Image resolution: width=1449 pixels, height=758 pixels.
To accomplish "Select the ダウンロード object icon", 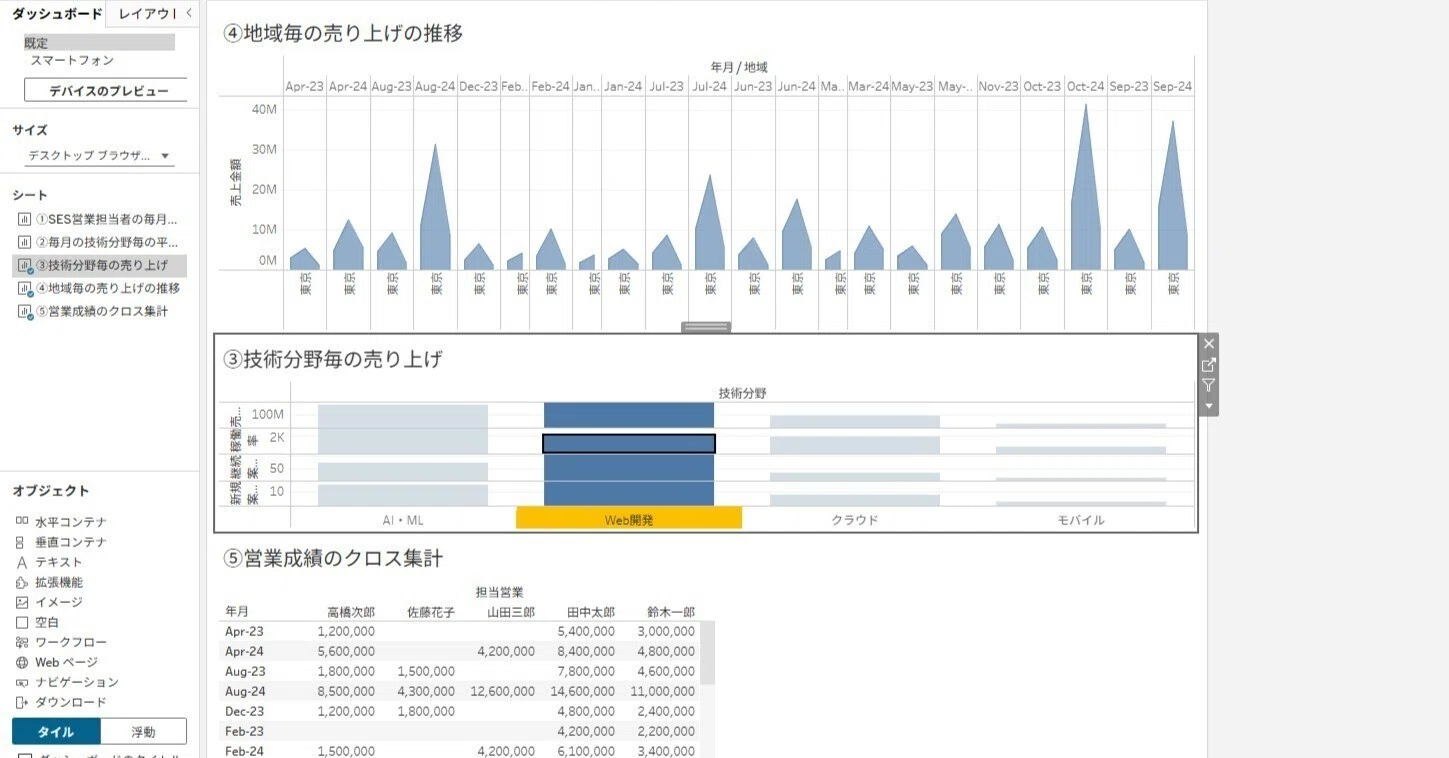I will coord(22,702).
